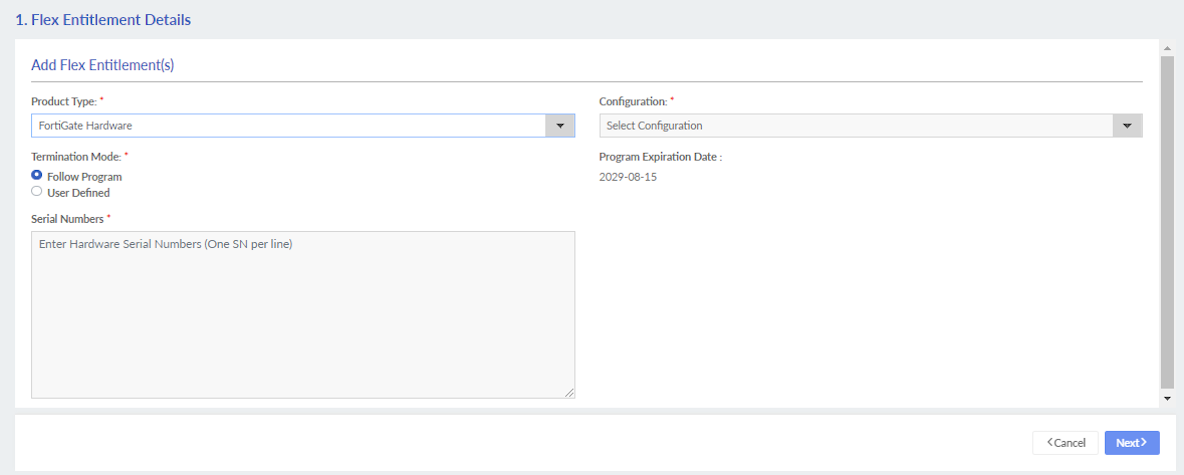Click the Termination Mode label

76,157
